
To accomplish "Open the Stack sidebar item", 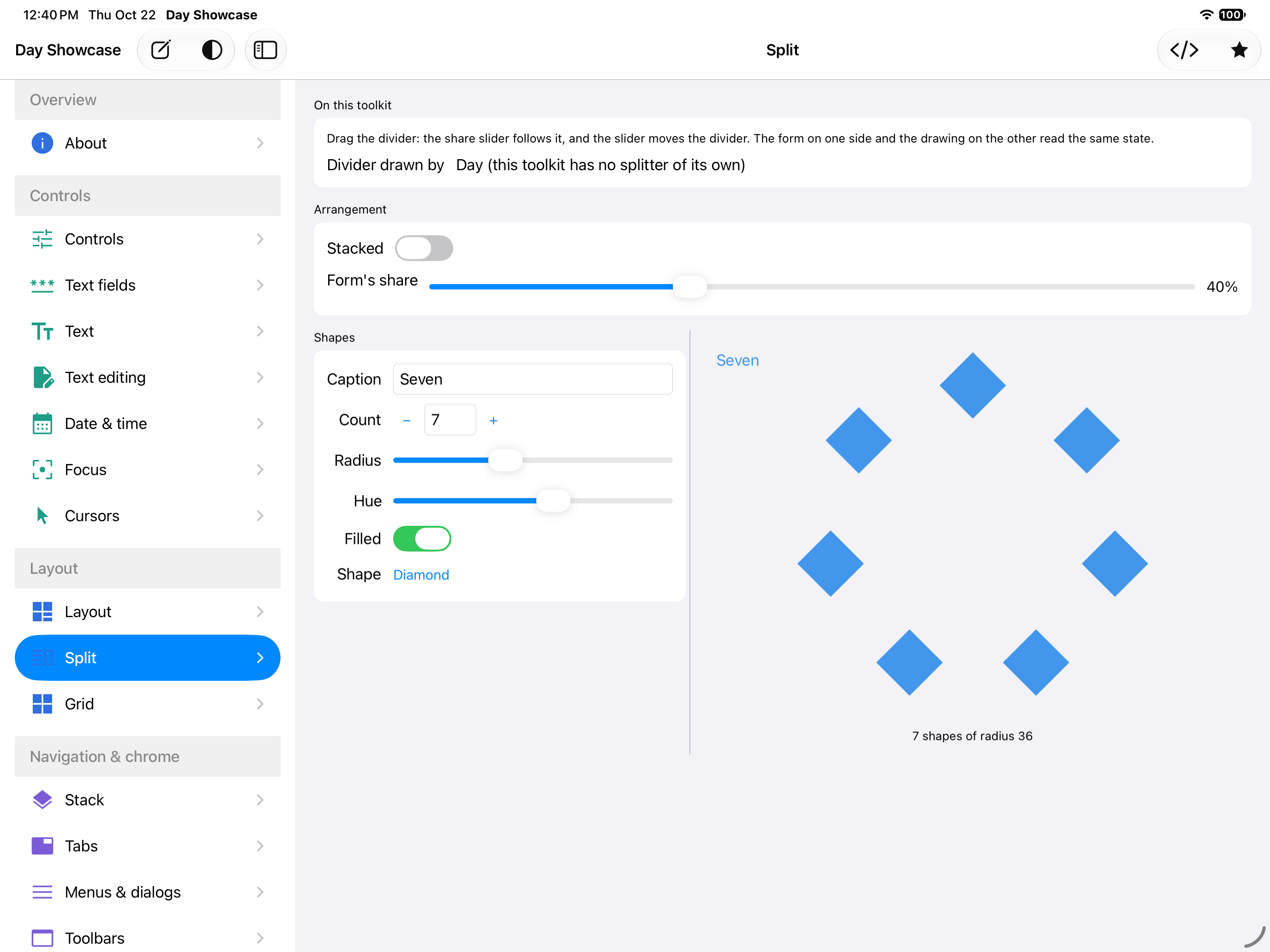I will pyautogui.click(x=148, y=799).
